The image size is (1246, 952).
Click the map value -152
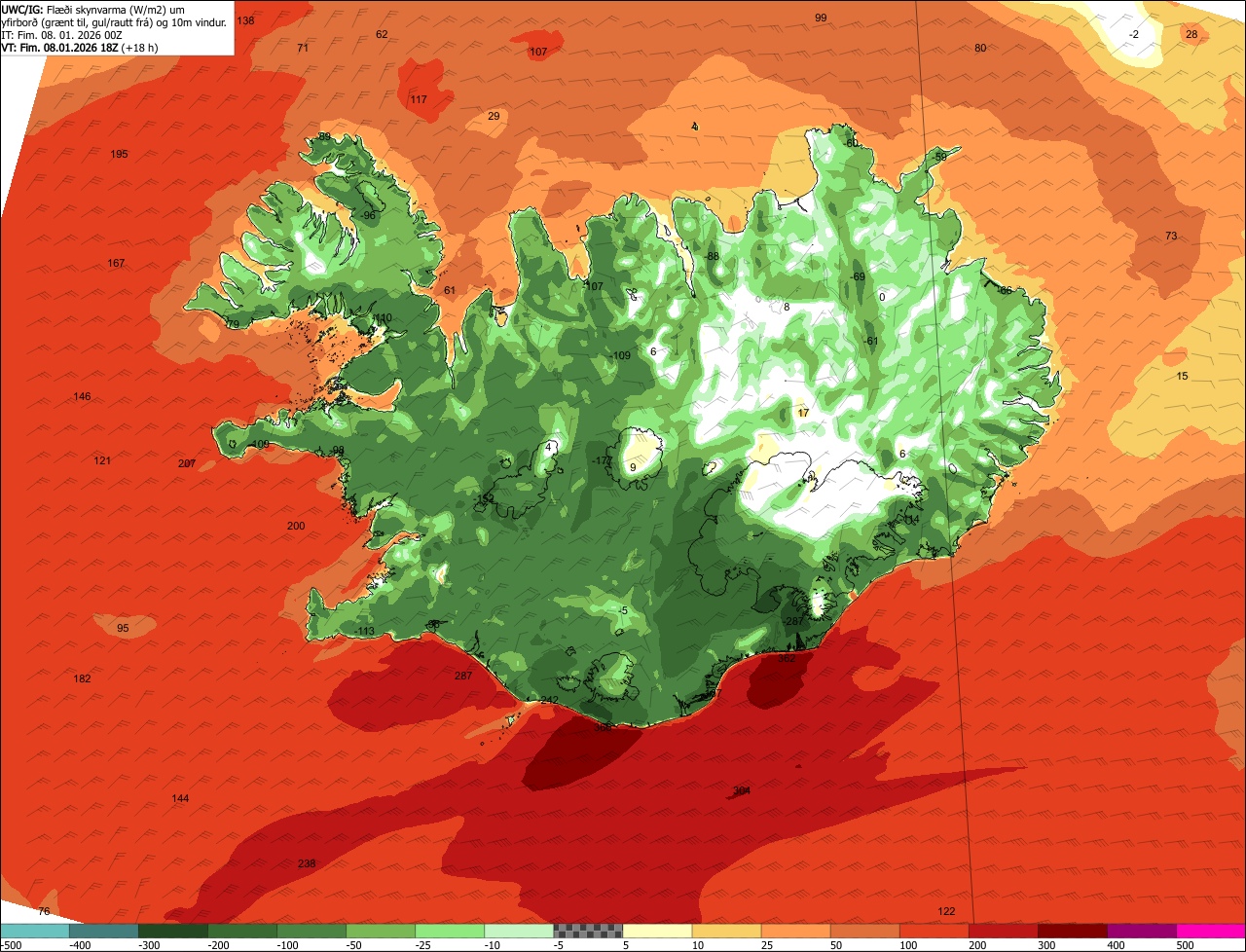point(484,497)
